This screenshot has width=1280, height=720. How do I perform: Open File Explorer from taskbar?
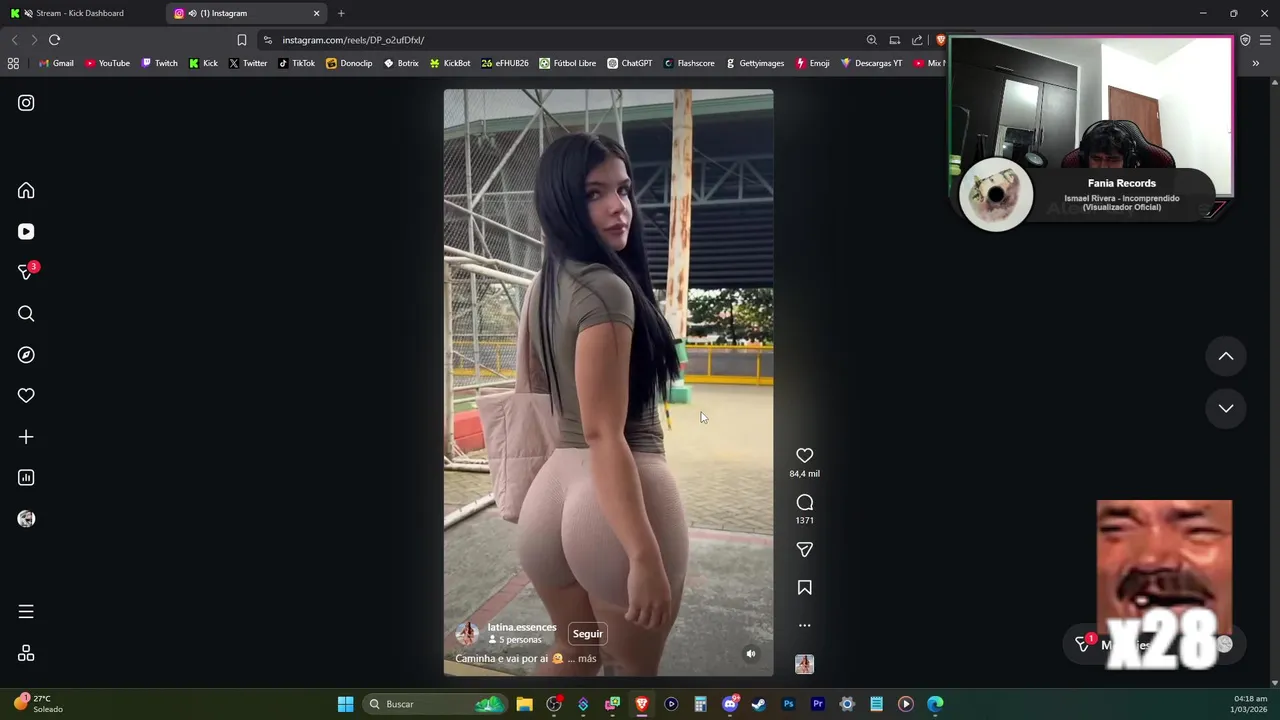[524, 704]
